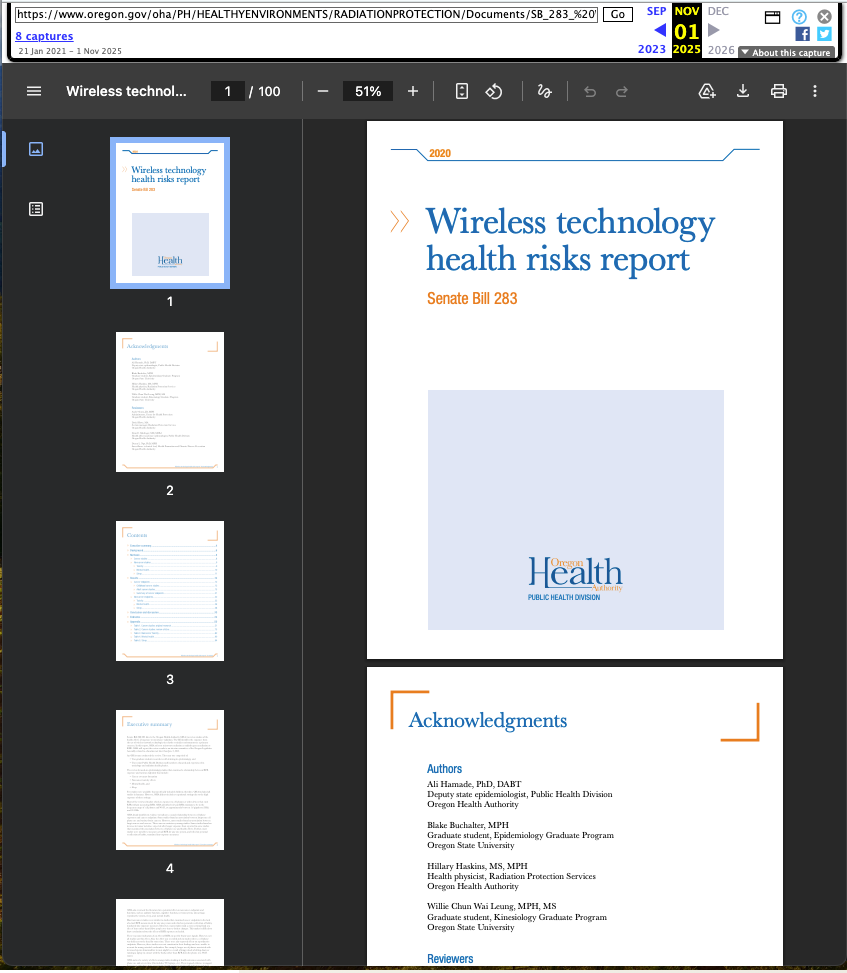
Task: Click '/ 100' total pages text
Action: click(x=265, y=92)
